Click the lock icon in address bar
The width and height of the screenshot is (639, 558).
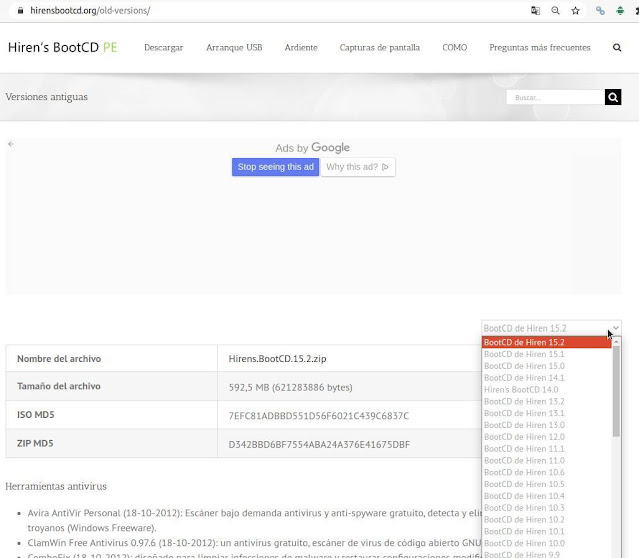click(x=20, y=11)
